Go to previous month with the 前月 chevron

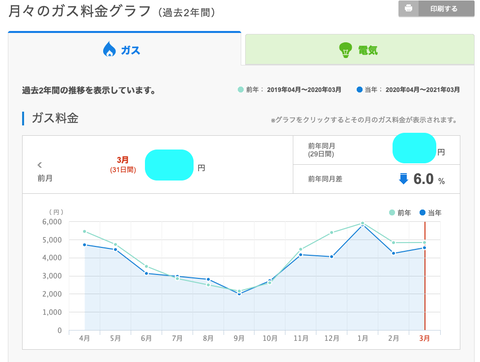pos(40,165)
